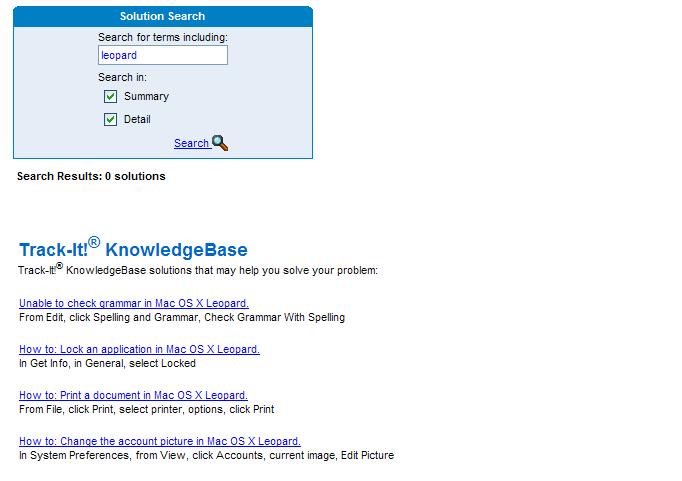
Task: Open 'Change the account picture' solution link
Action: click(x=160, y=441)
